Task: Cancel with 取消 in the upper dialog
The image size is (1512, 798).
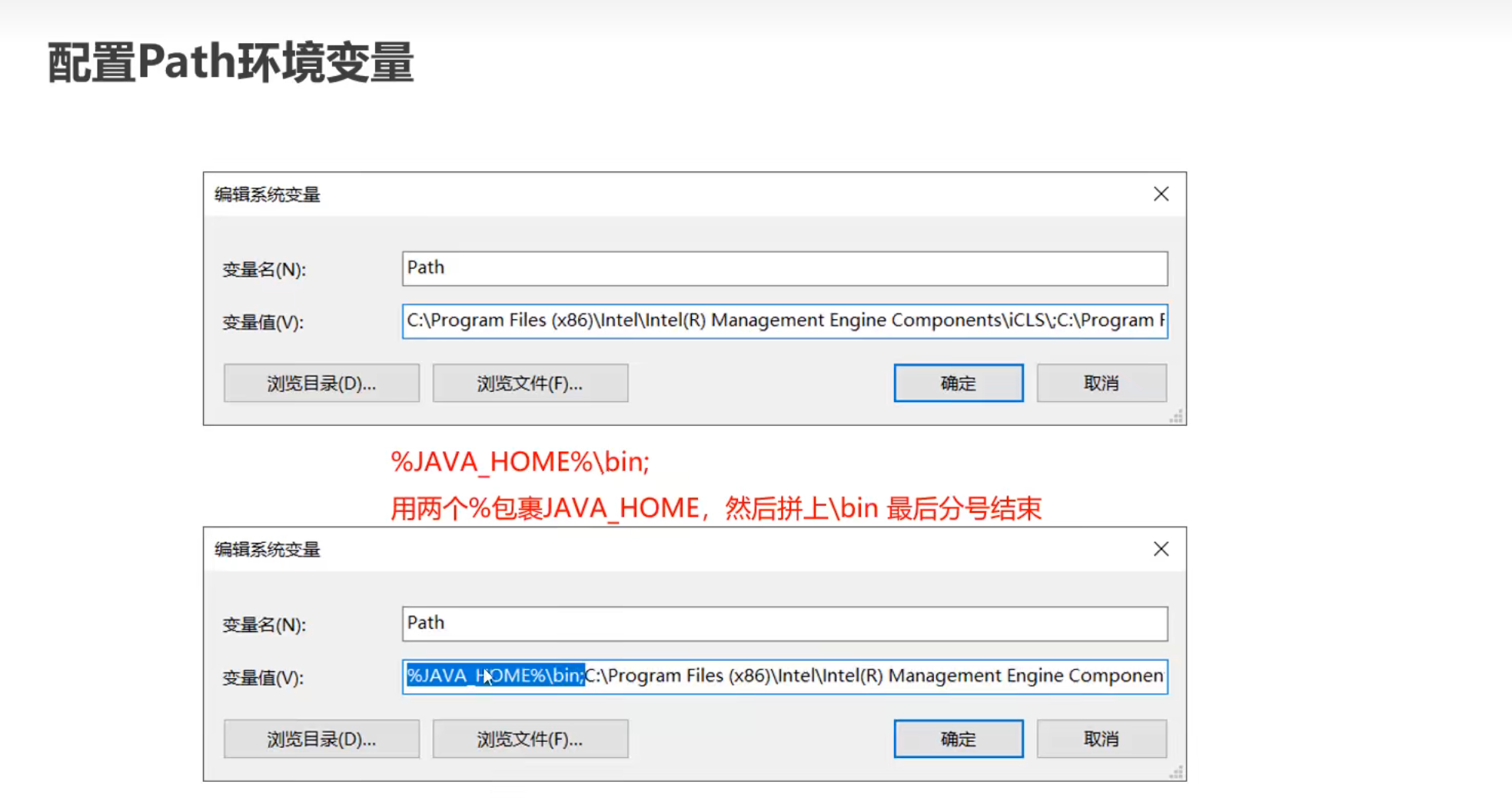Action: 1102,383
